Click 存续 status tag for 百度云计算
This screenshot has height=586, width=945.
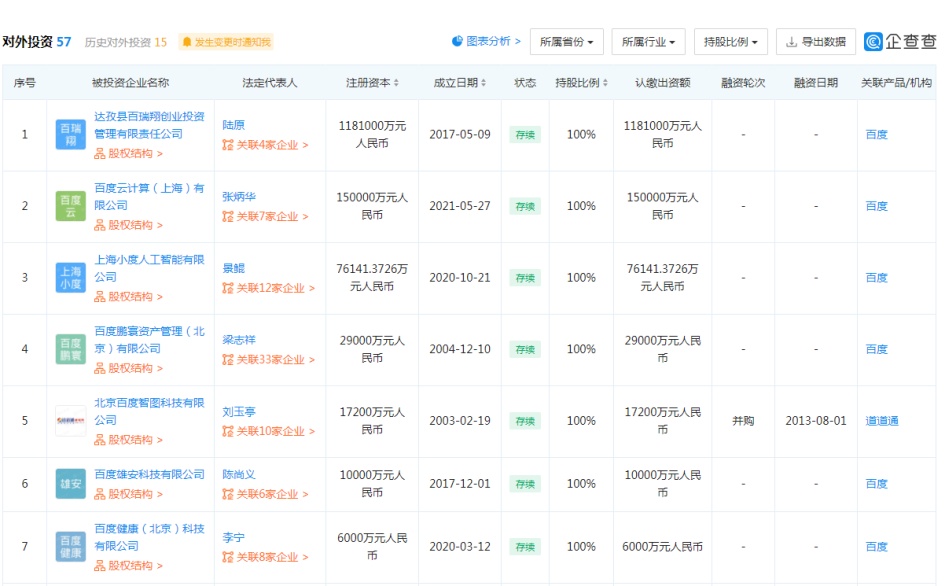[525, 206]
